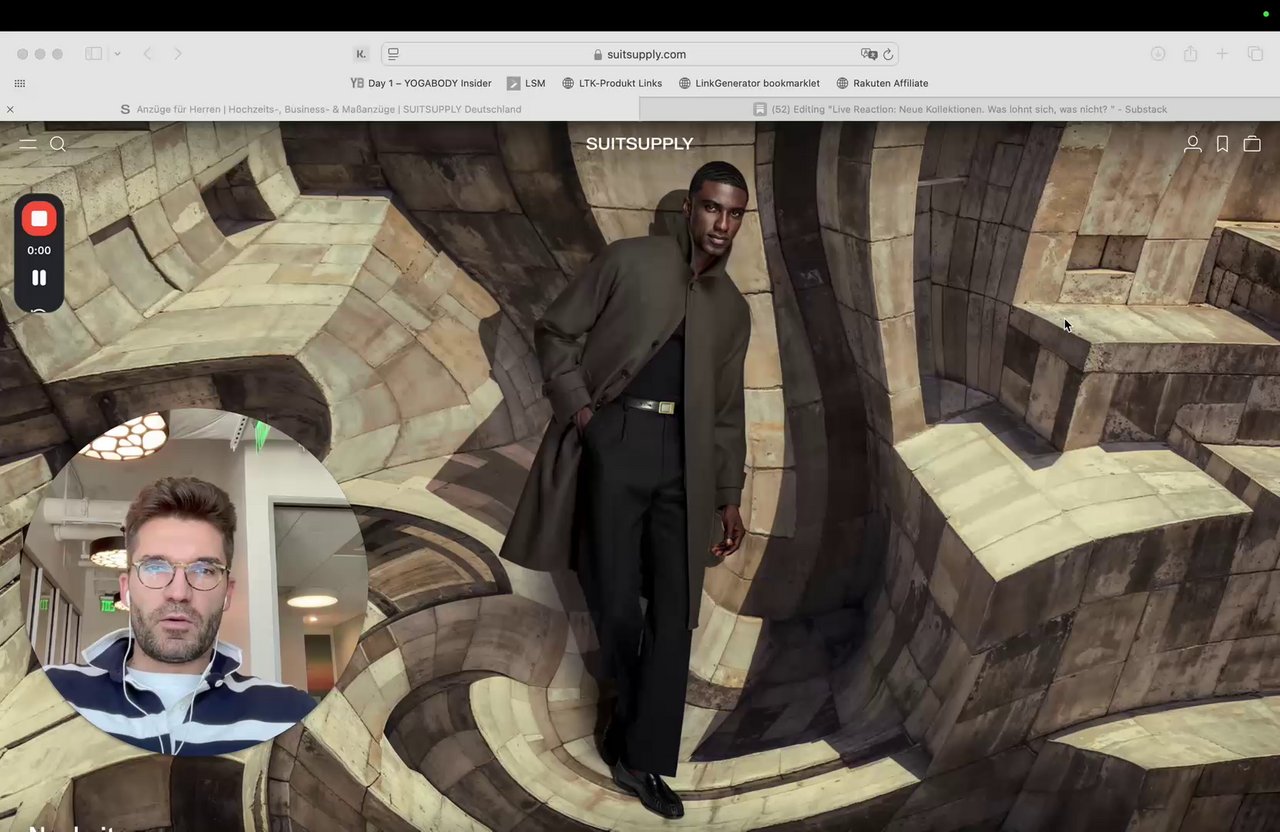Show the tab overview
This screenshot has width=1280, height=832.
[1254, 54]
